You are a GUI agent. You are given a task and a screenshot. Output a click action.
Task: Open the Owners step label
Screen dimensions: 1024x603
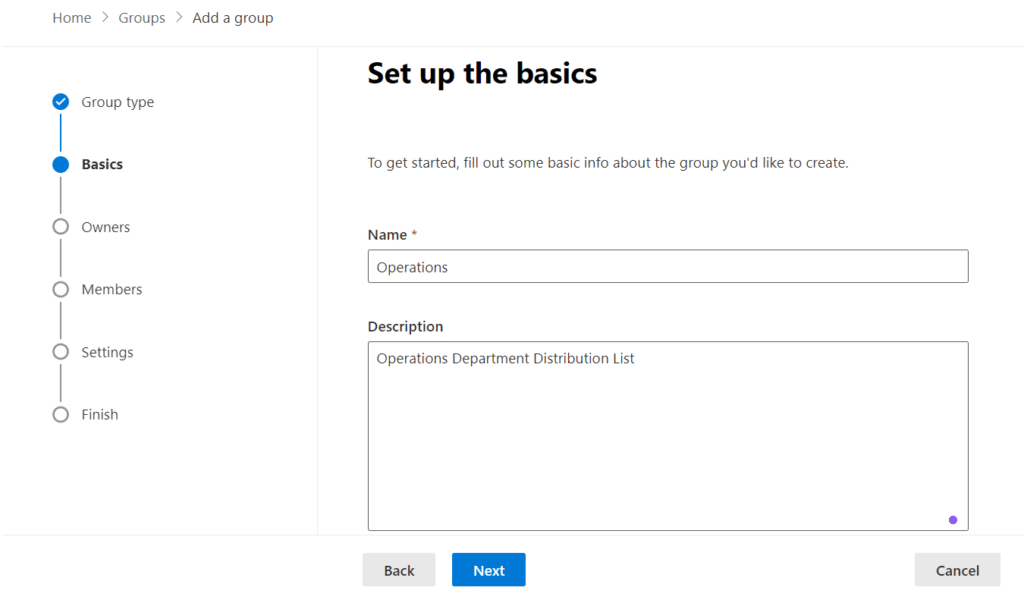[106, 227]
